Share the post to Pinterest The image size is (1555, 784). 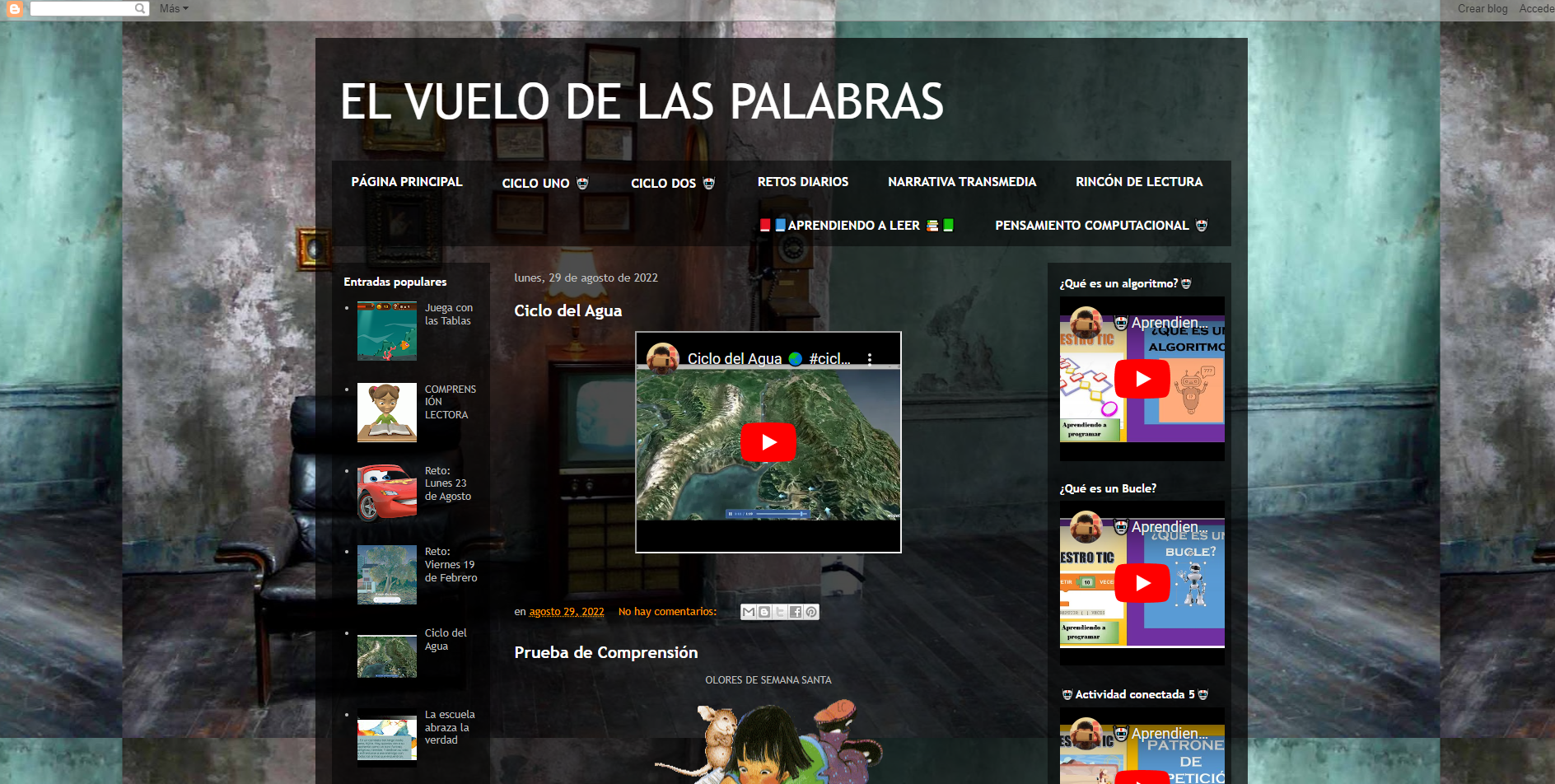point(811,612)
